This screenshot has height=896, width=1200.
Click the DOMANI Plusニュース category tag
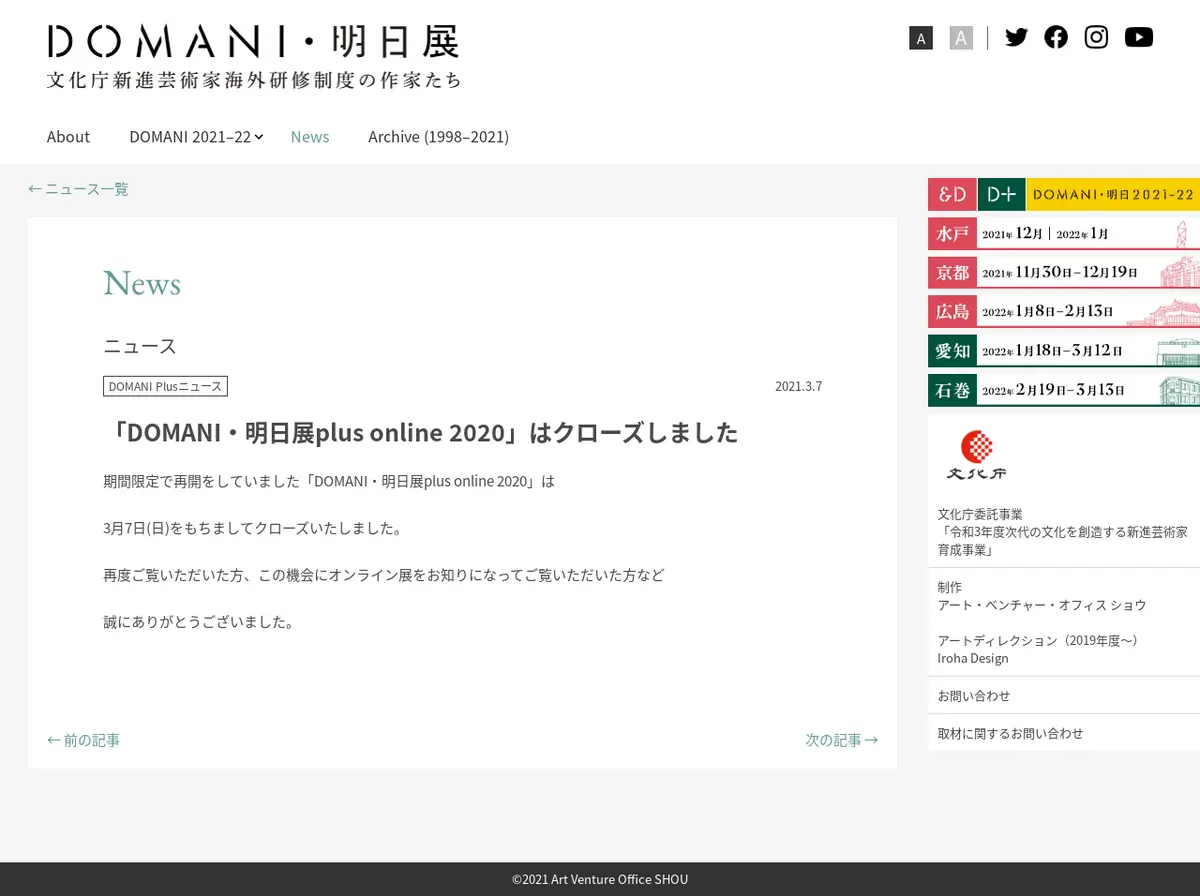(165, 386)
